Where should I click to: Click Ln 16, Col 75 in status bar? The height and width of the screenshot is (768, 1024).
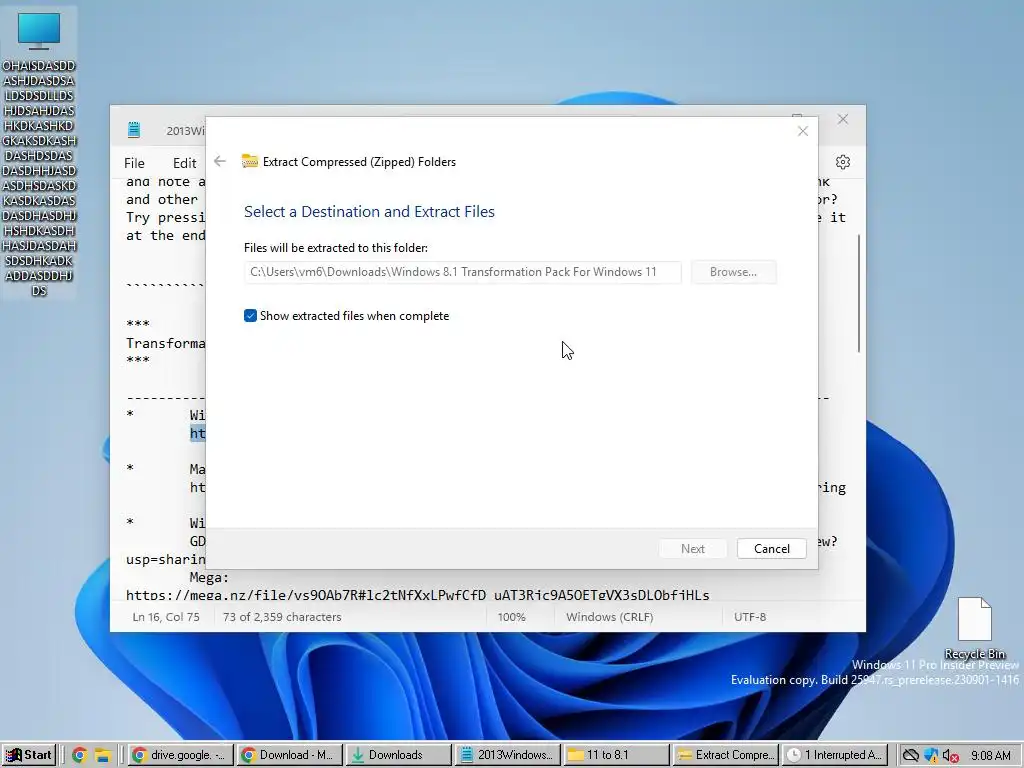pos(166,617)
